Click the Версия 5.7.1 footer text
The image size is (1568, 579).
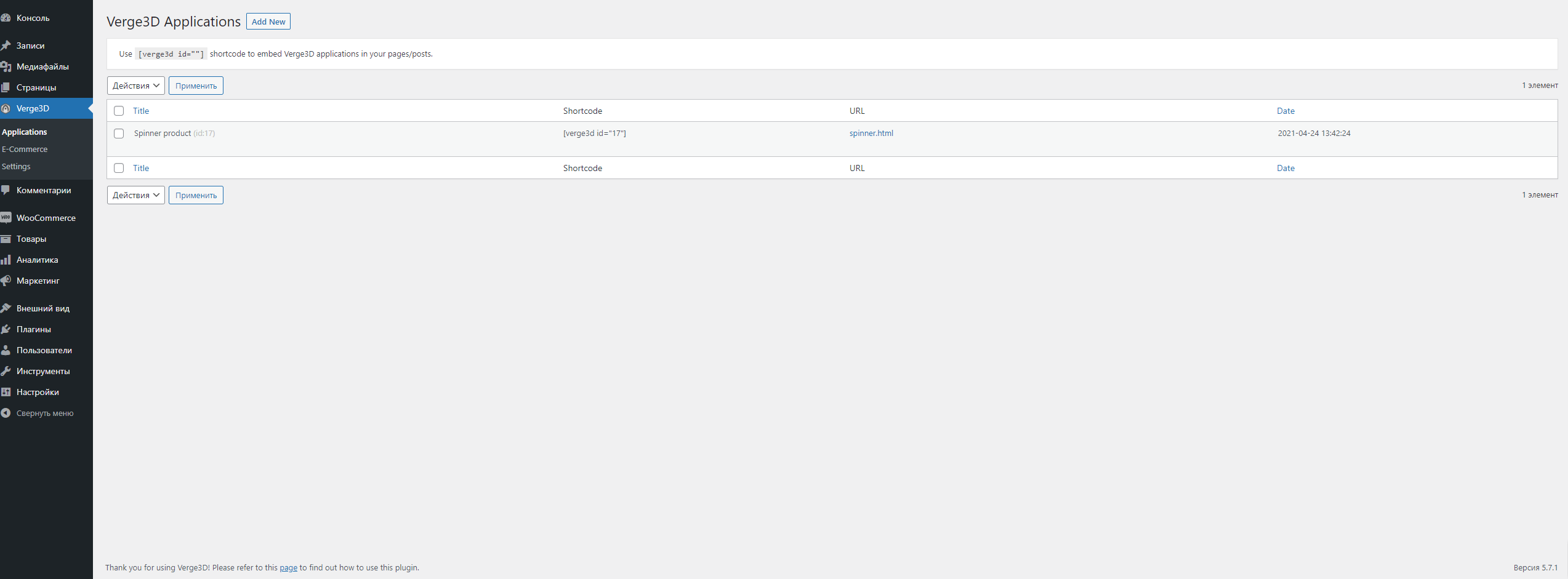[x=1535, y=567]
